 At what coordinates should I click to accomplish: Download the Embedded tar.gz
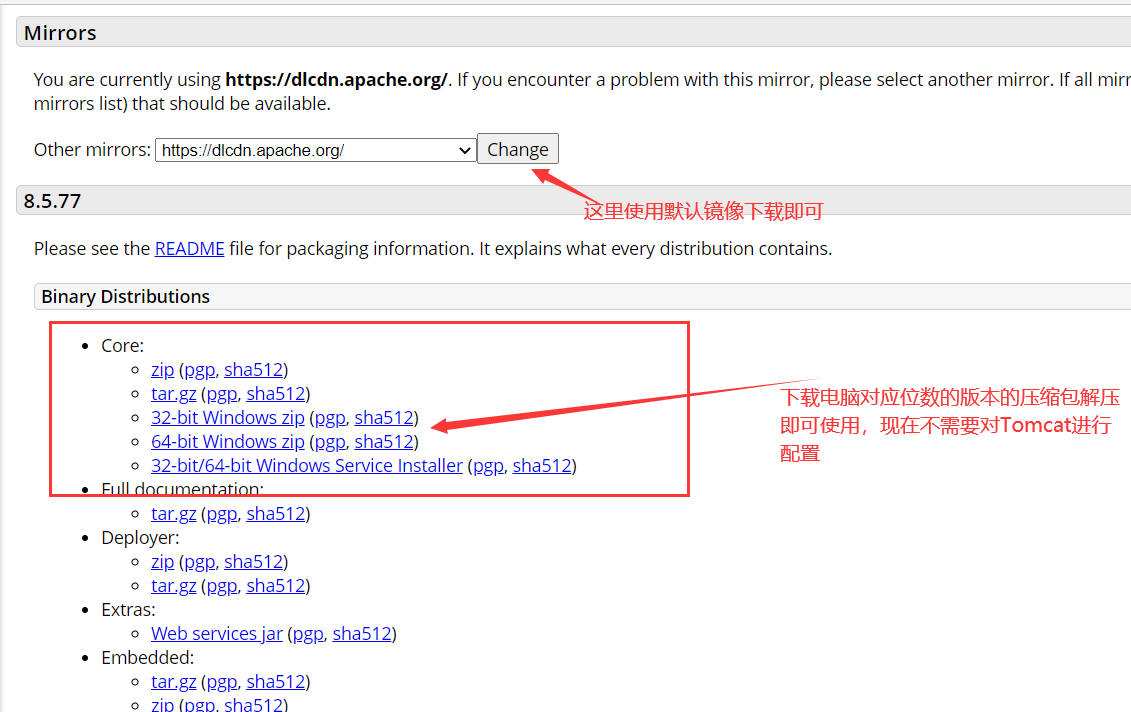click(x=173, y=682)
